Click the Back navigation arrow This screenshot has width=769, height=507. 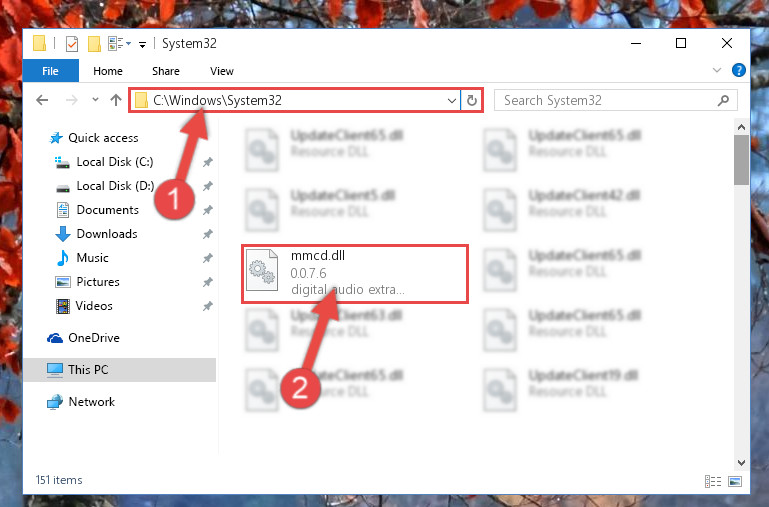click(42, 101)
